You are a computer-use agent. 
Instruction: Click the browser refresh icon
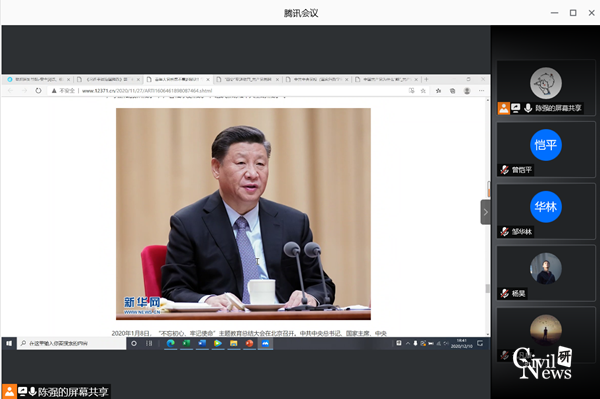[x=38, y=91]
